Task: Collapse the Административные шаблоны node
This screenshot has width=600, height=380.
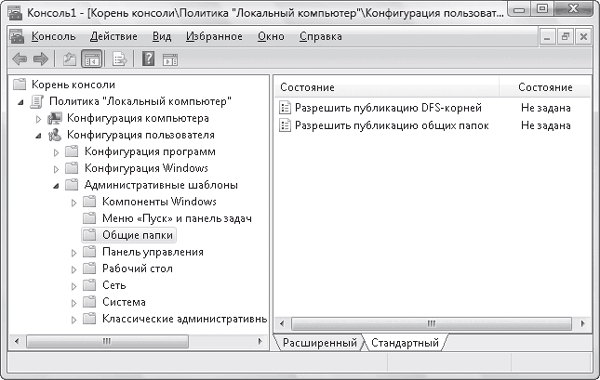Action: click(x=57, y=186)
